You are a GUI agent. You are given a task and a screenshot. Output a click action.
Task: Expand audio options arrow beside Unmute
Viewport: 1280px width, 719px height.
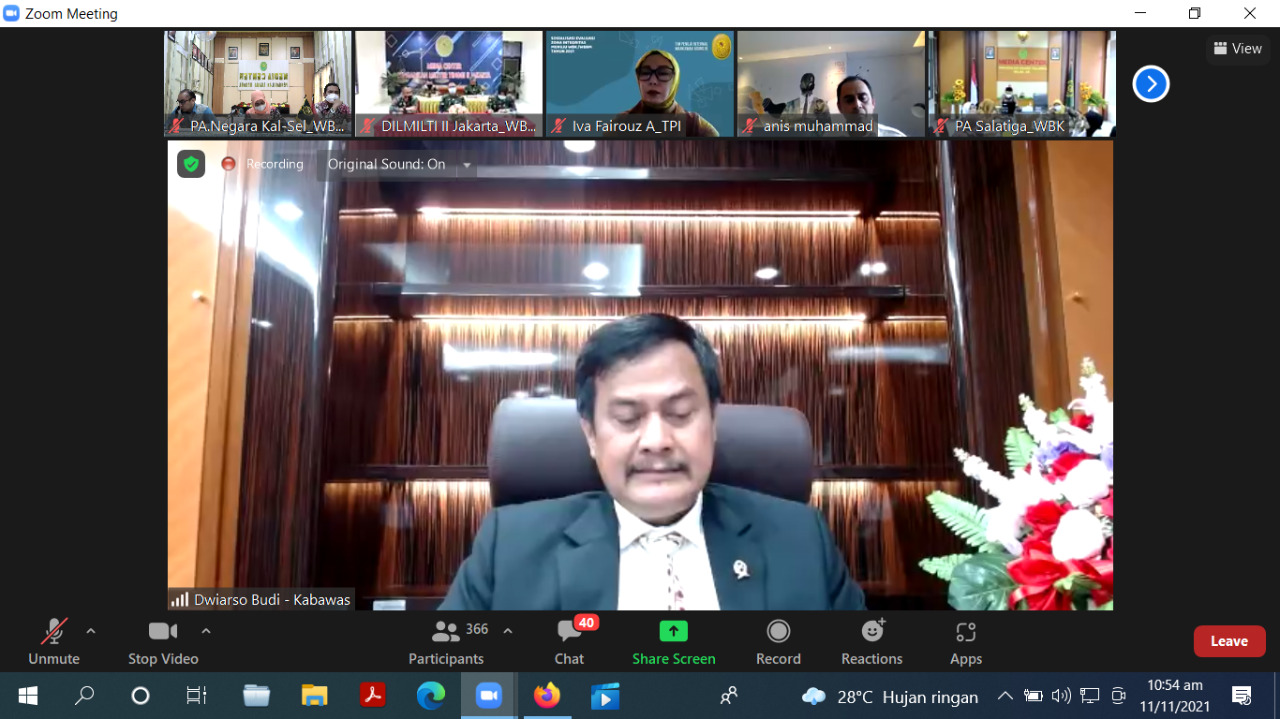coord(91,631)
